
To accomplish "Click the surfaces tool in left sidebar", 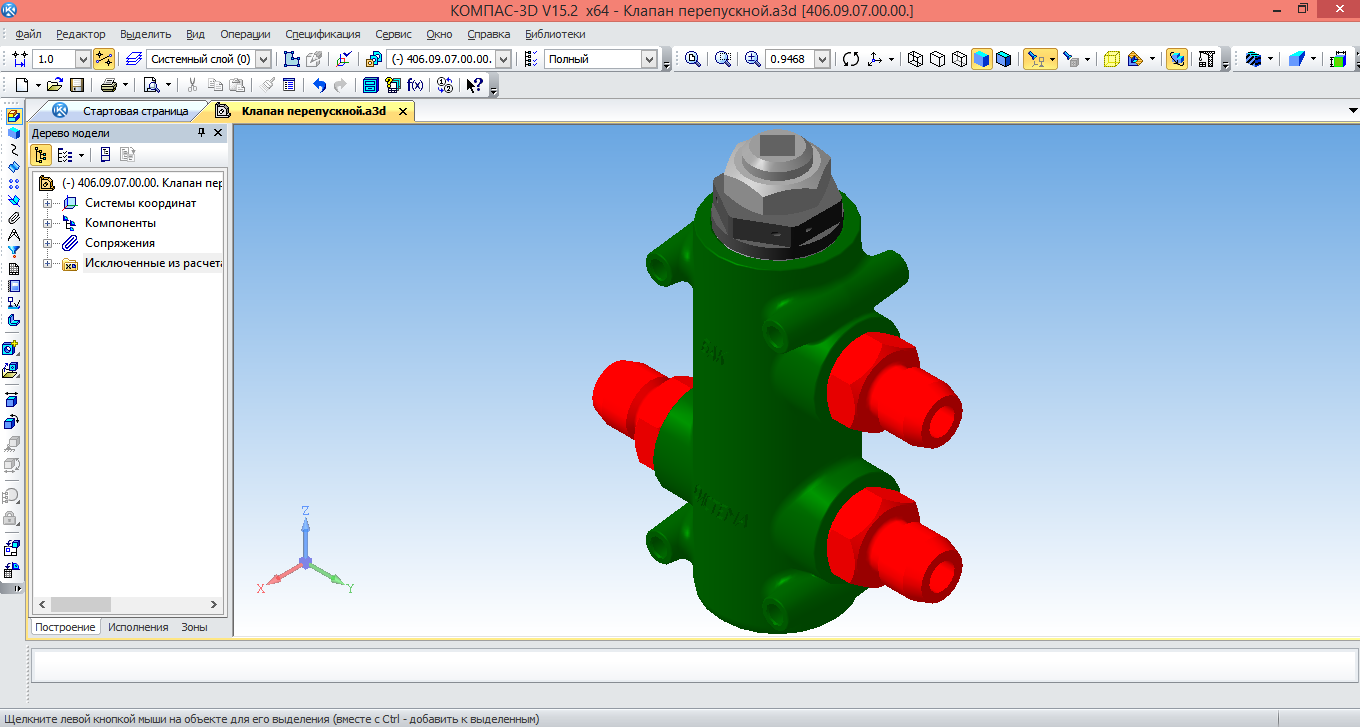I will click(x=13, y=166).
